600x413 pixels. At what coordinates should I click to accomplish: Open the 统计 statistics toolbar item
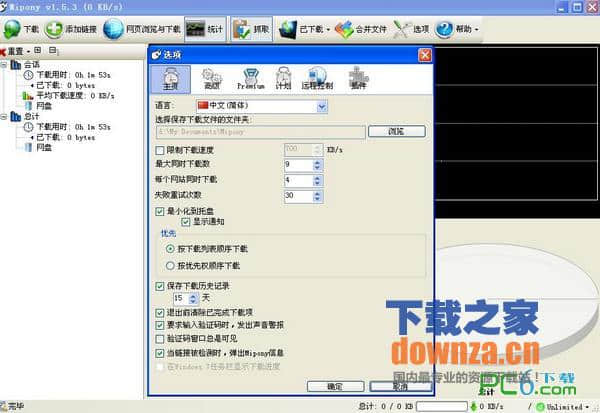point(205,29)
